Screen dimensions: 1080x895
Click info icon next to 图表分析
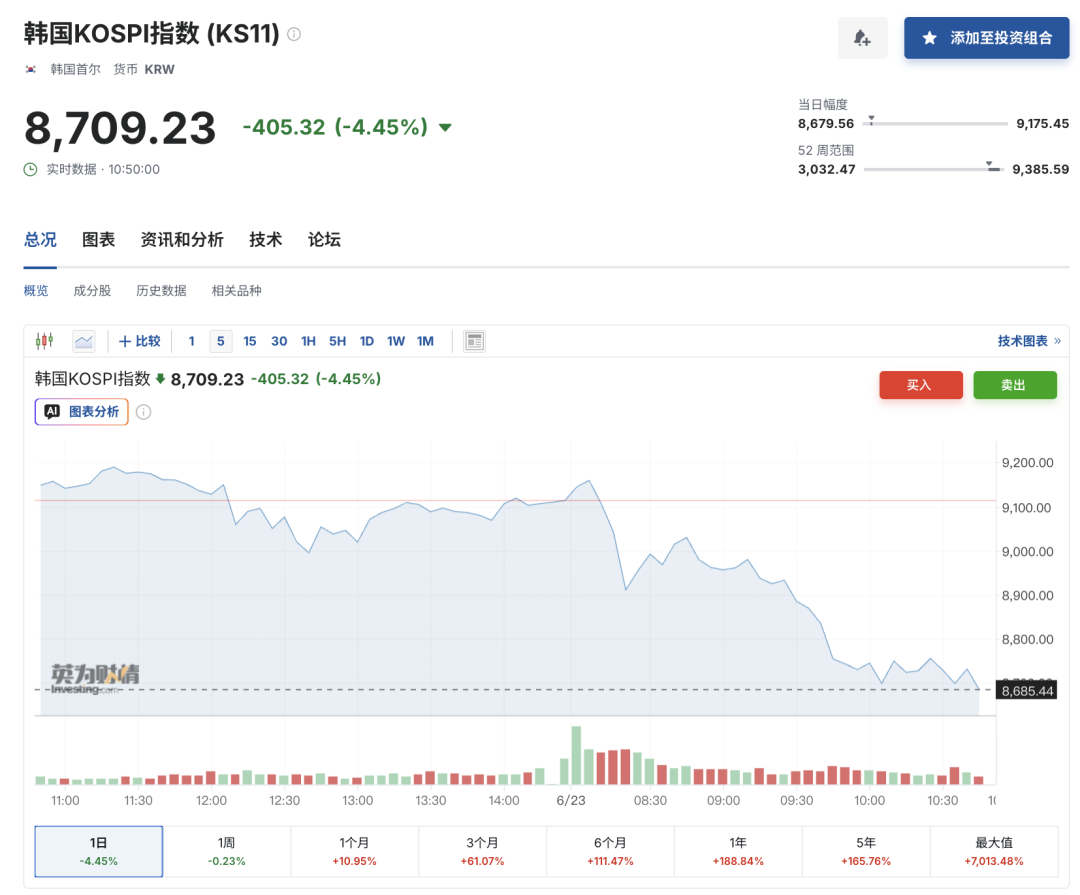143,412
